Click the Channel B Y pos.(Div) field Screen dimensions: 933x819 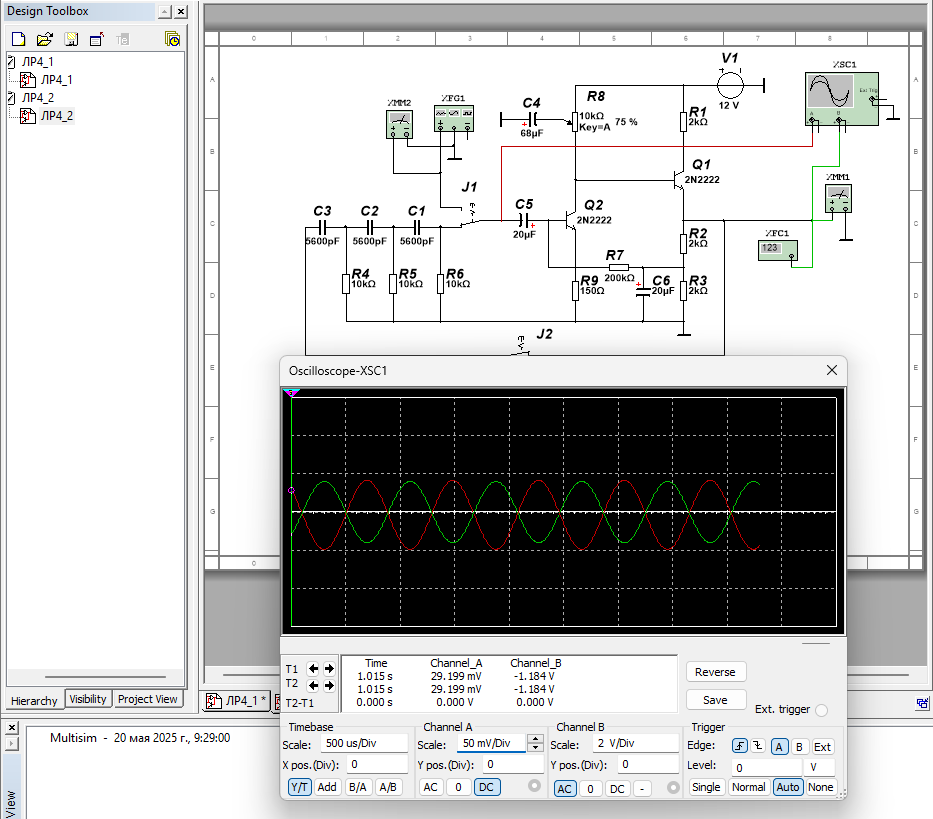click(x=647, y=764)
